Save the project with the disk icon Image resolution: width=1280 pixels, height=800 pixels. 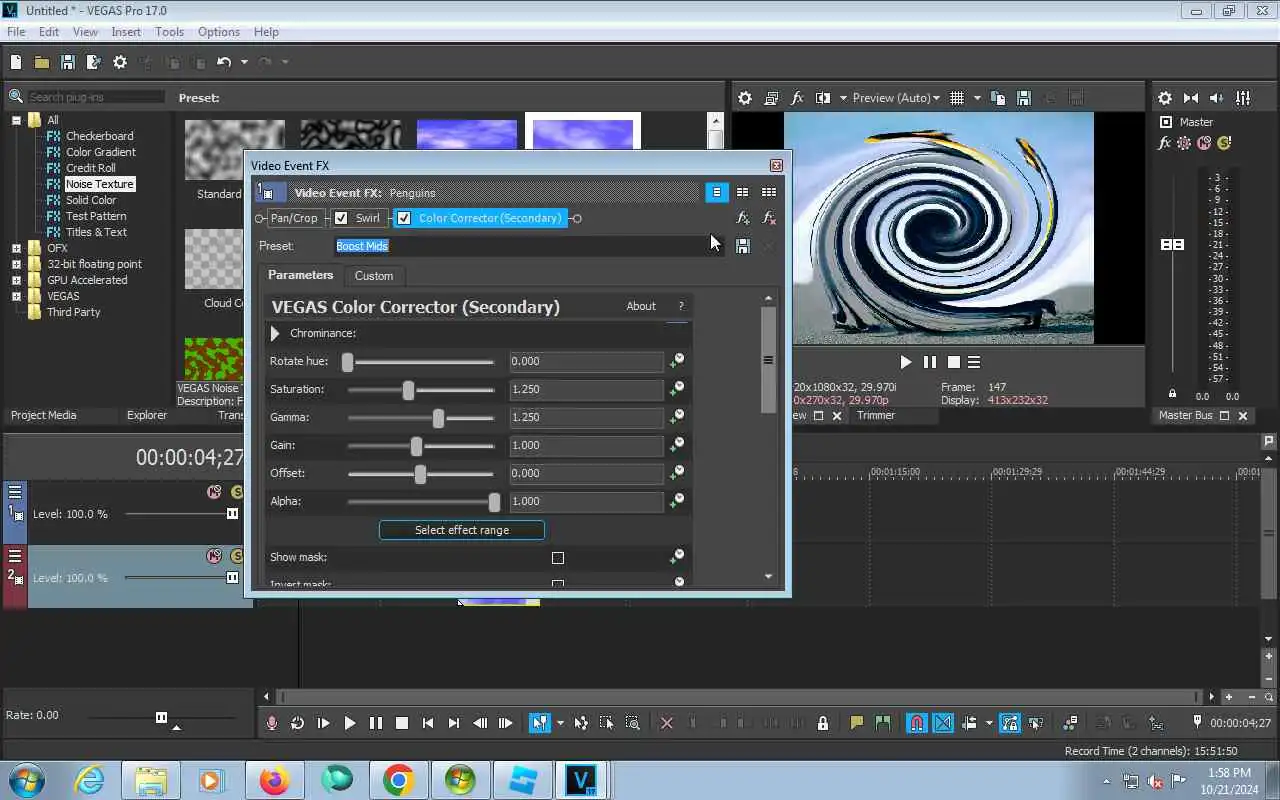[x=68, y=62]
